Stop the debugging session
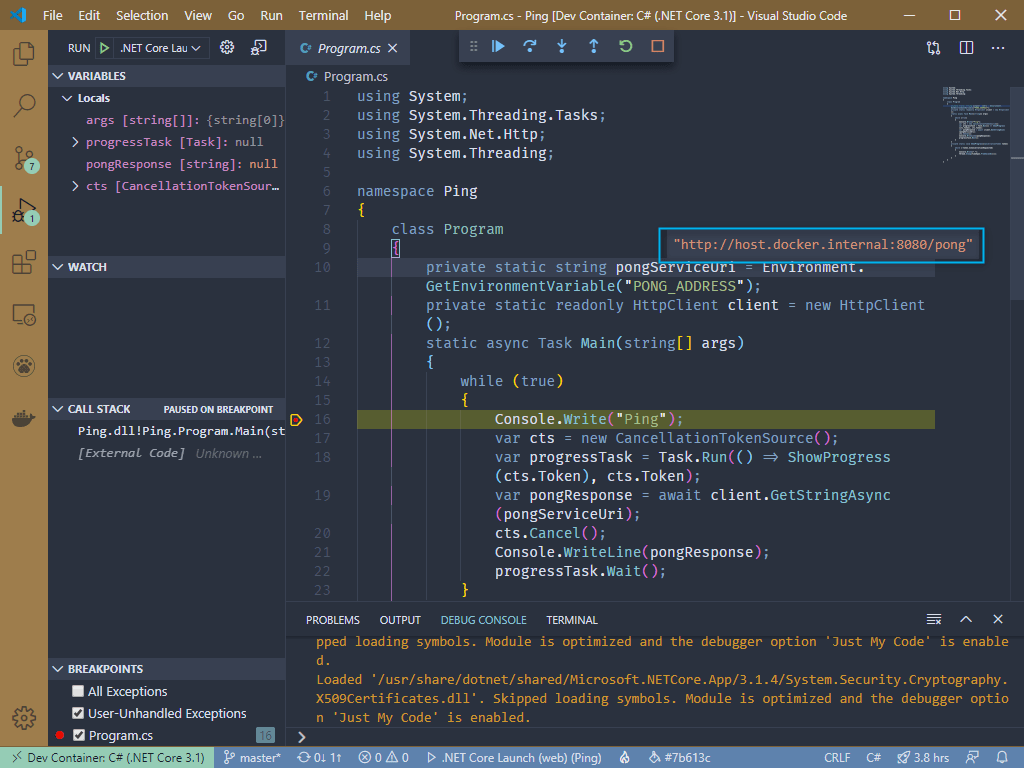1024x768 pixels. coord(657,46)
